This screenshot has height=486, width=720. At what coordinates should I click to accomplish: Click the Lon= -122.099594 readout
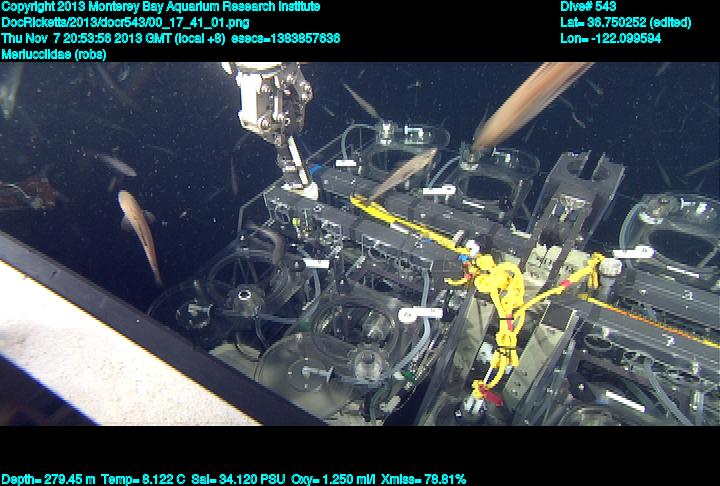[x=611, y=38]
